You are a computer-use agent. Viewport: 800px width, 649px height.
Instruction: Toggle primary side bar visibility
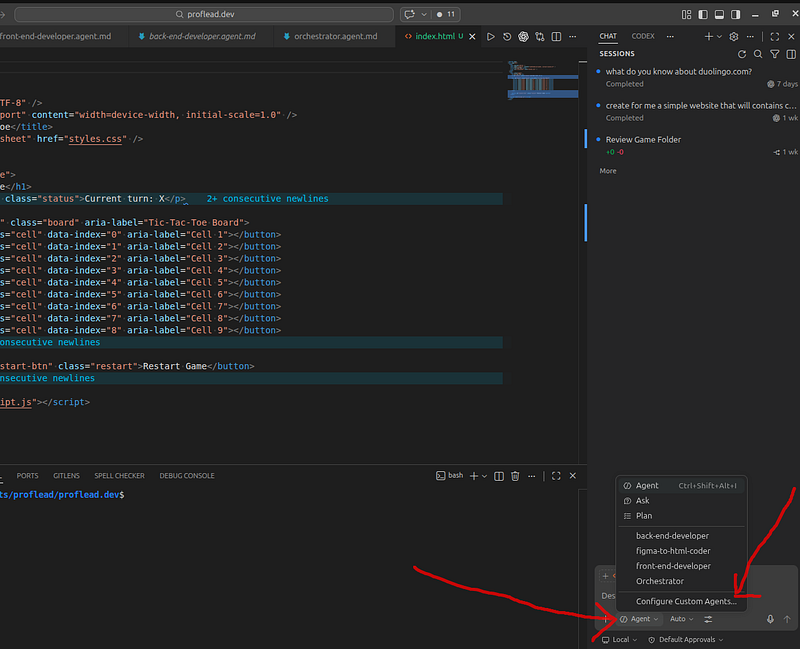tap(703, 14)
